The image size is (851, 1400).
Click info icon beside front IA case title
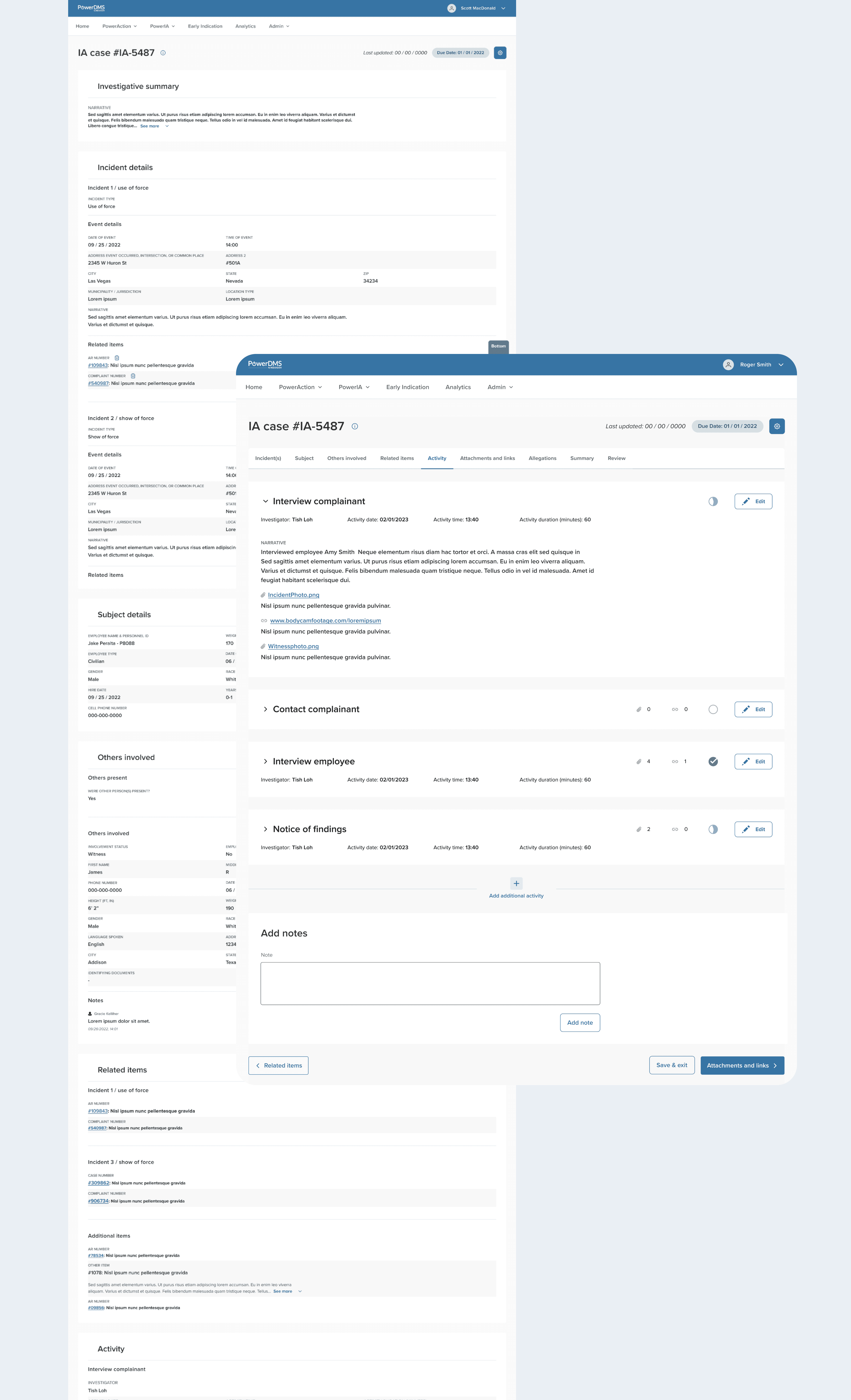click(x=355, y=426)
